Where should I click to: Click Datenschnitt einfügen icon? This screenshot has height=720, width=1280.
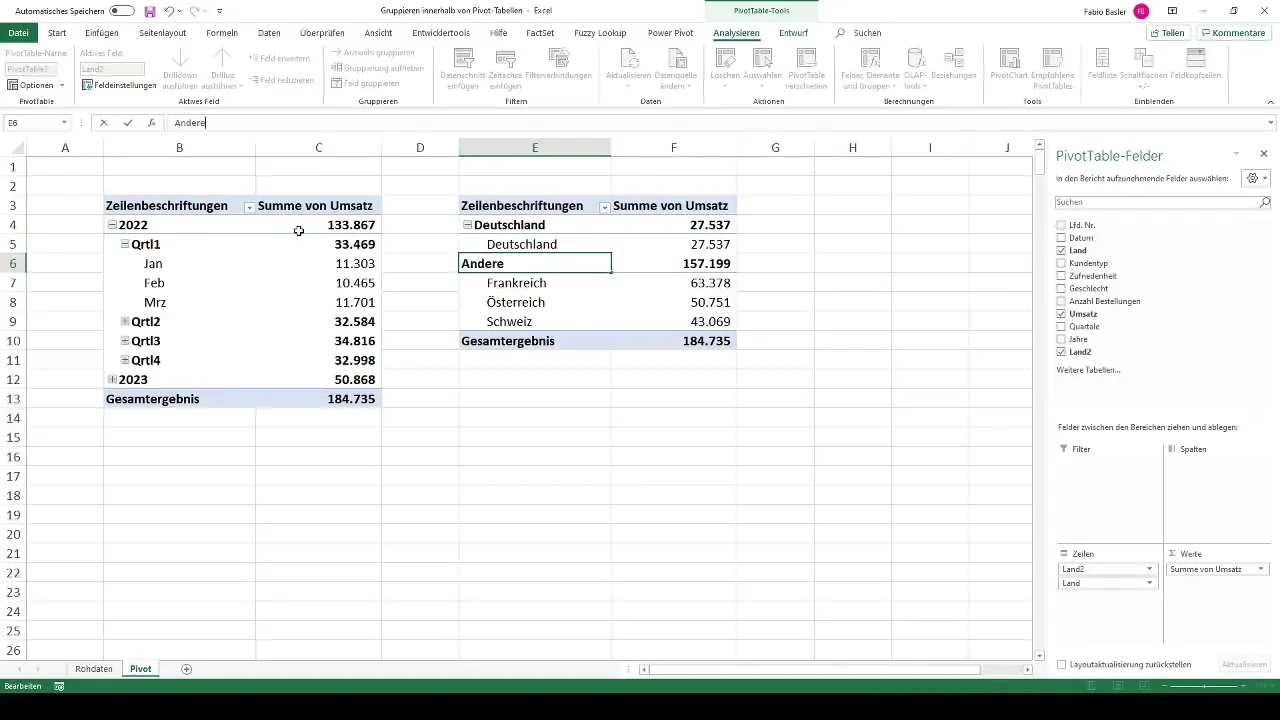462,58
